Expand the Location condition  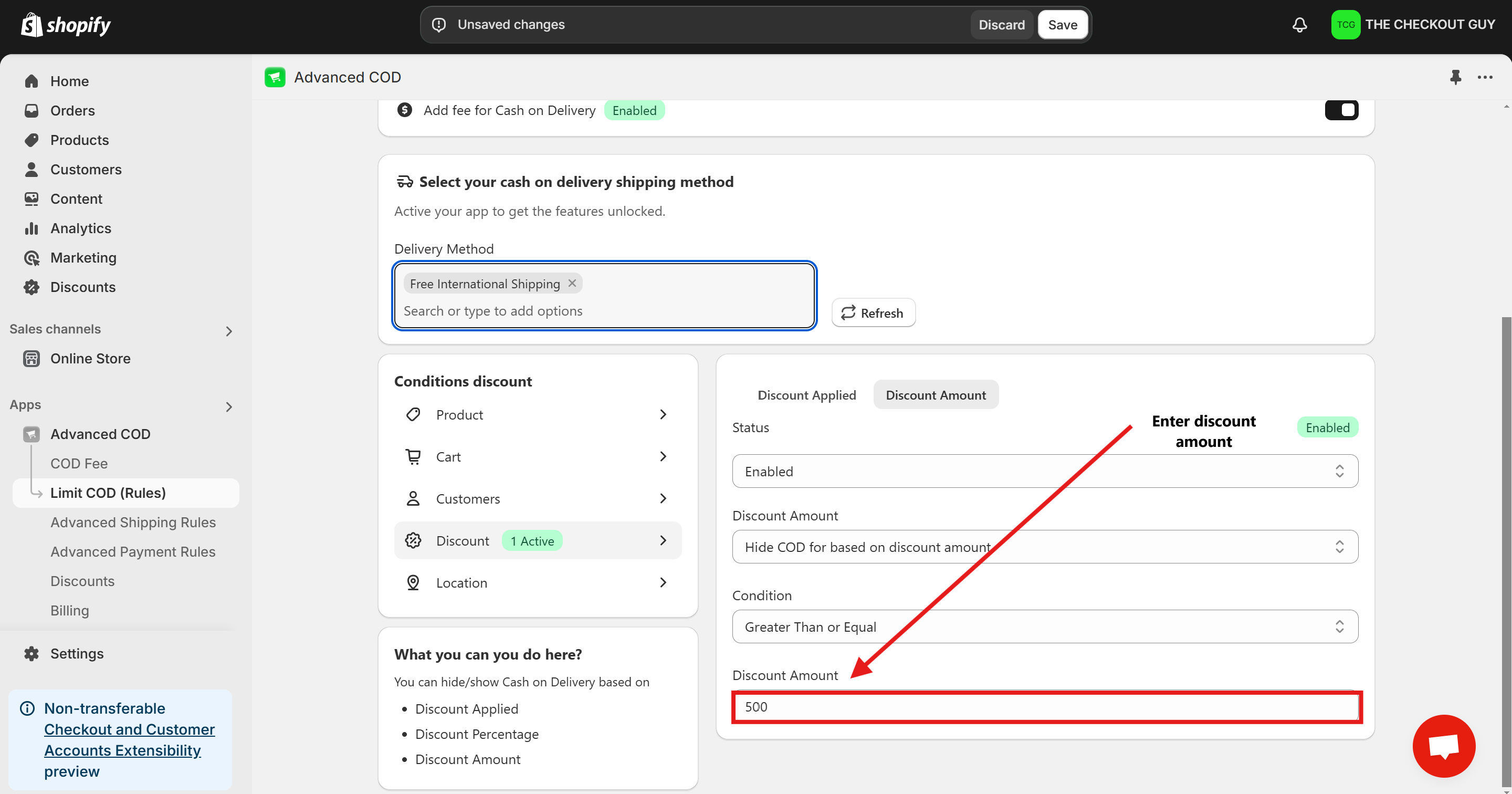point(538,582)
